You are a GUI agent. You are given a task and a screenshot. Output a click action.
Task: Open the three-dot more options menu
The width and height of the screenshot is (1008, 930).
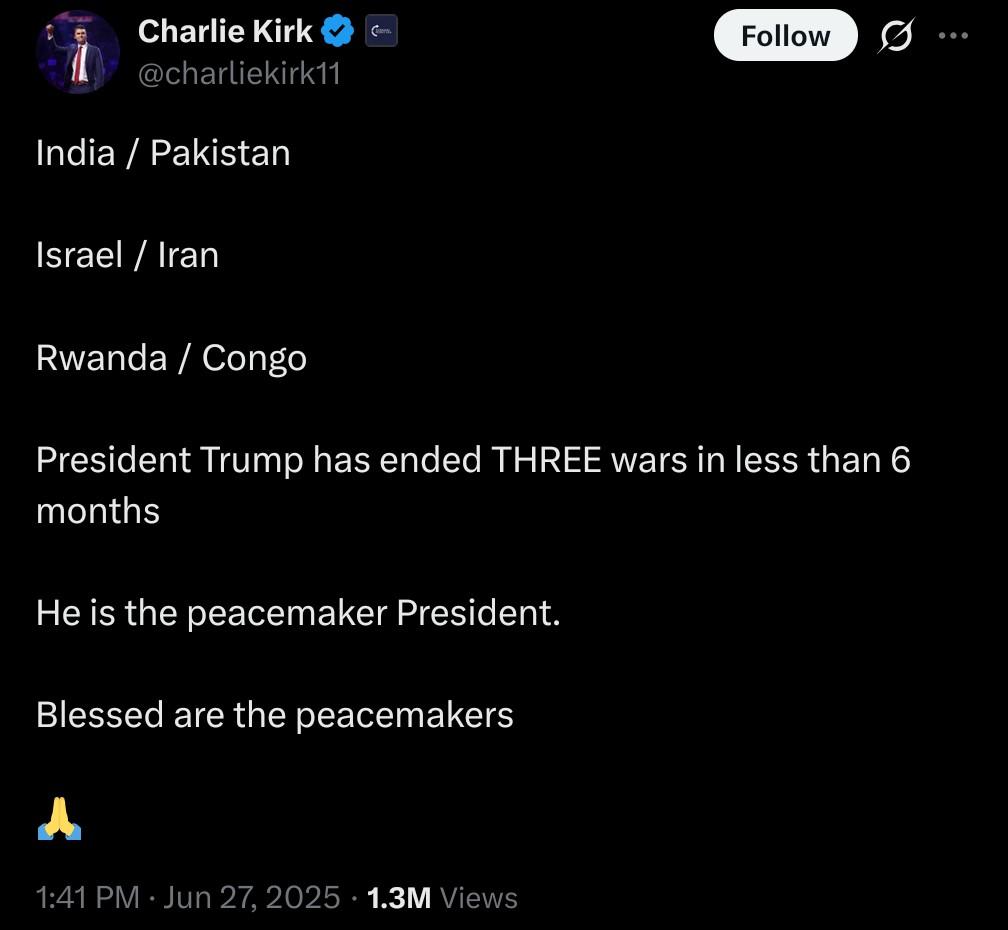pos(953,36)
